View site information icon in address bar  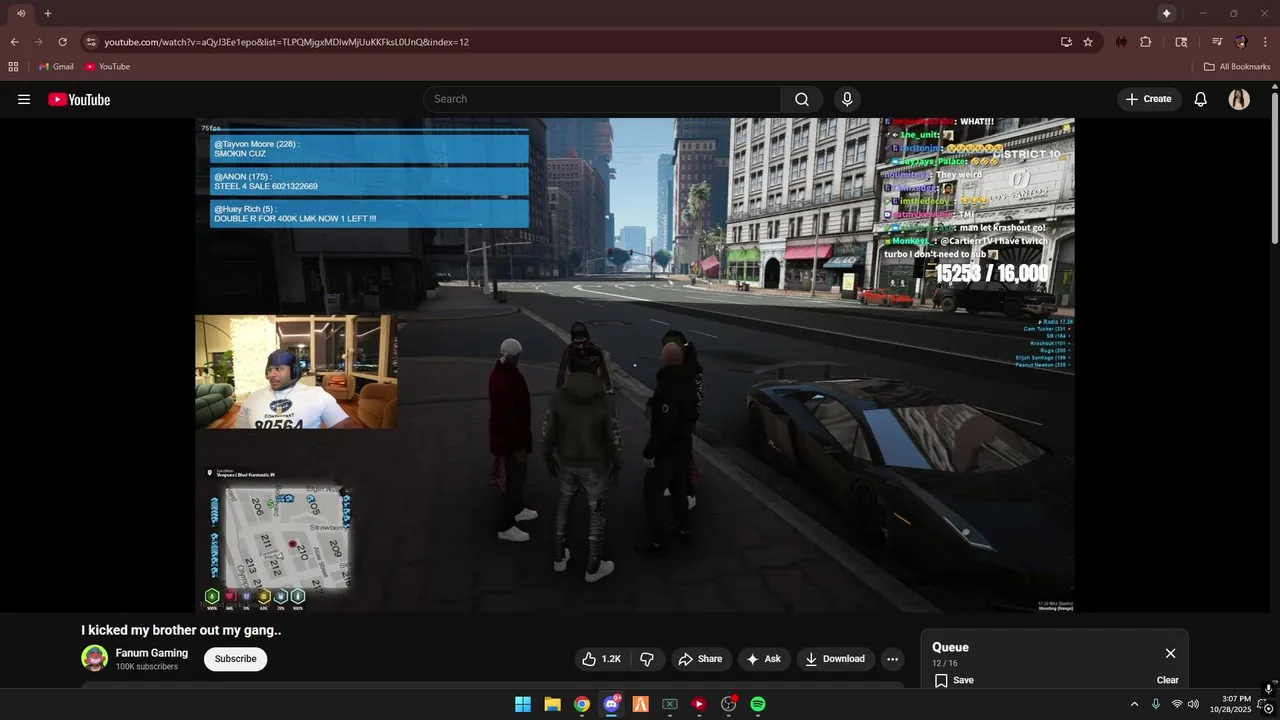pos(91,42)
